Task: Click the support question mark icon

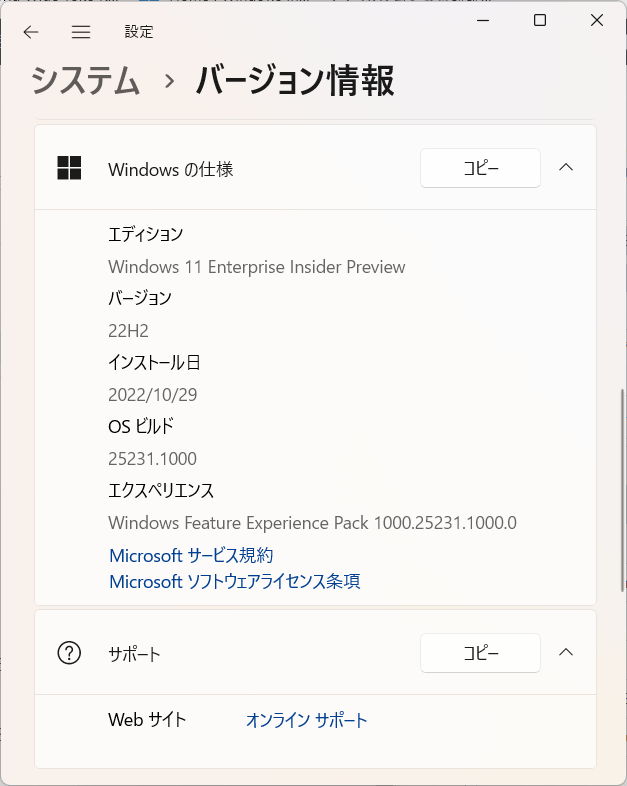Action: (69, 653)
